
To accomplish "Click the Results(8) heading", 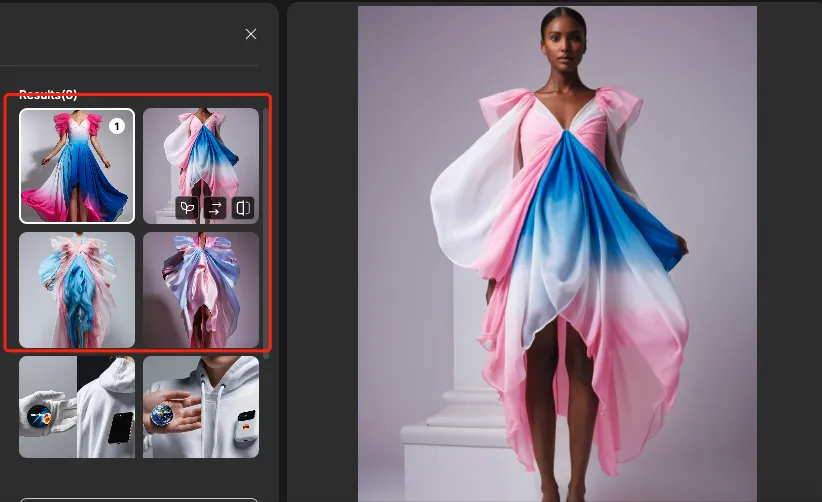I will pyautogui.click(x=48, y=95).
